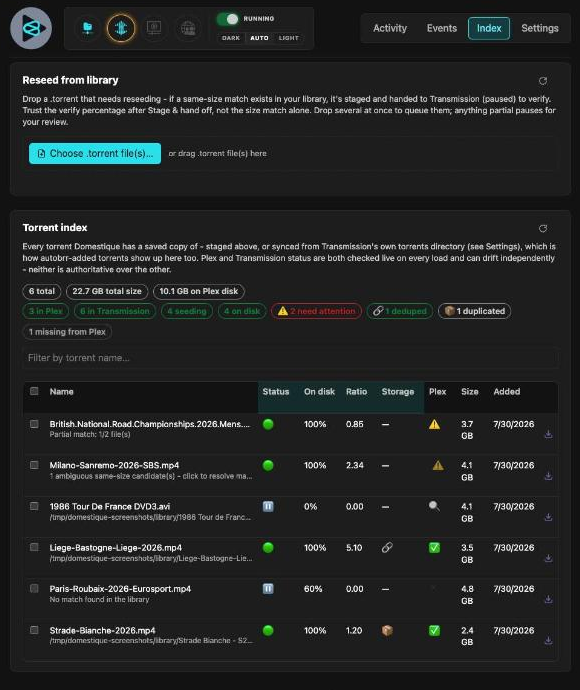Open the screen/monitor icon in toolbar
This screenshot has height=690, width=580.
point(154,28)
